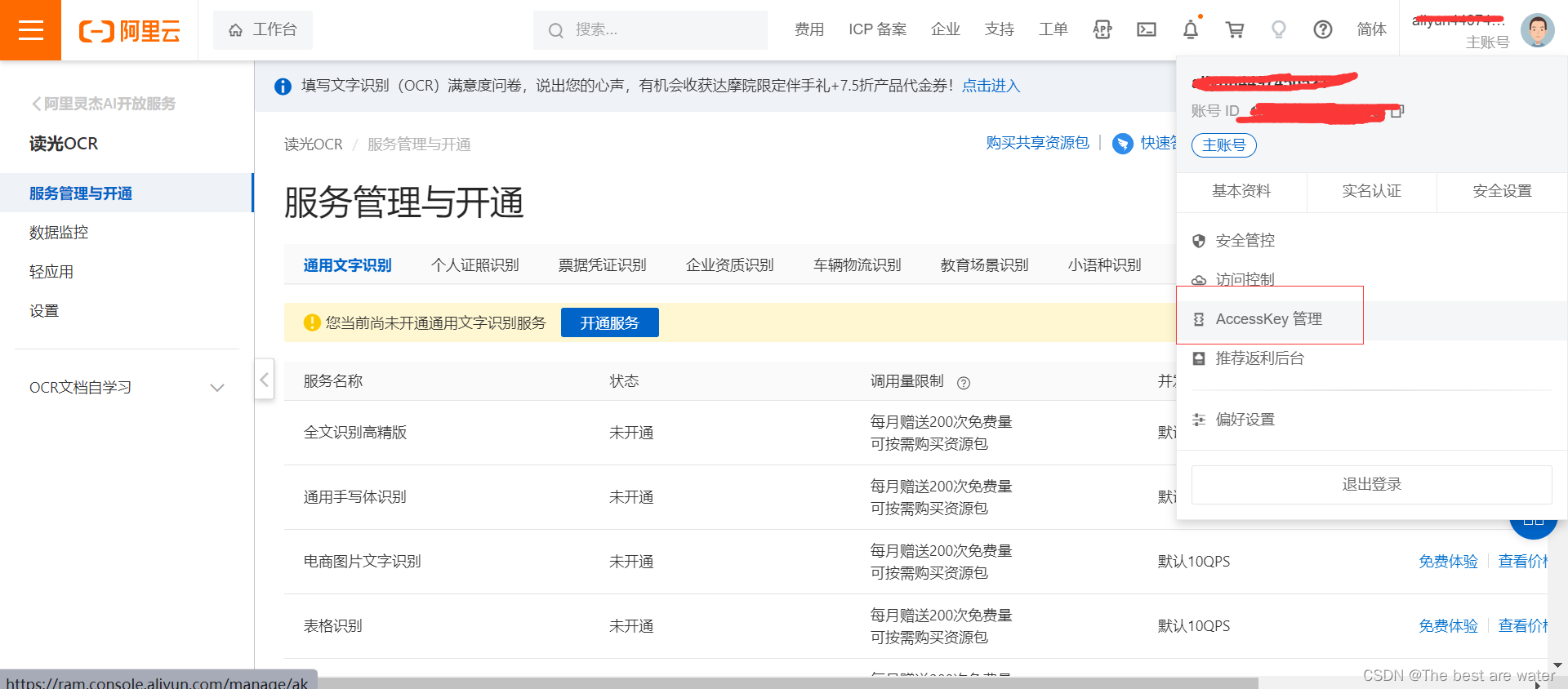Click 通用手写体识别 service name

tap(354, 497)
